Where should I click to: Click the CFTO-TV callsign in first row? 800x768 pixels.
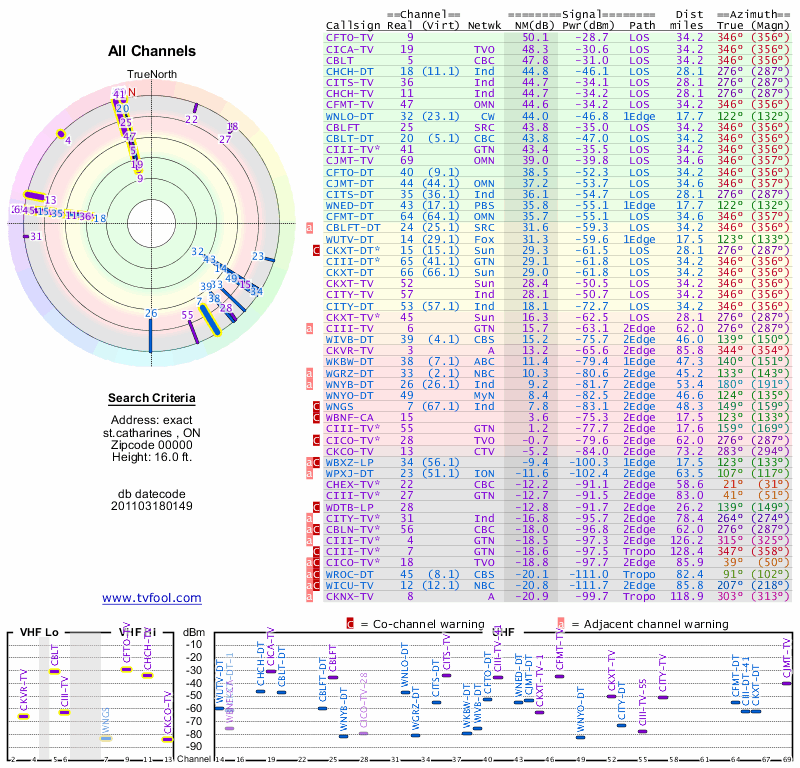point(350,37)
